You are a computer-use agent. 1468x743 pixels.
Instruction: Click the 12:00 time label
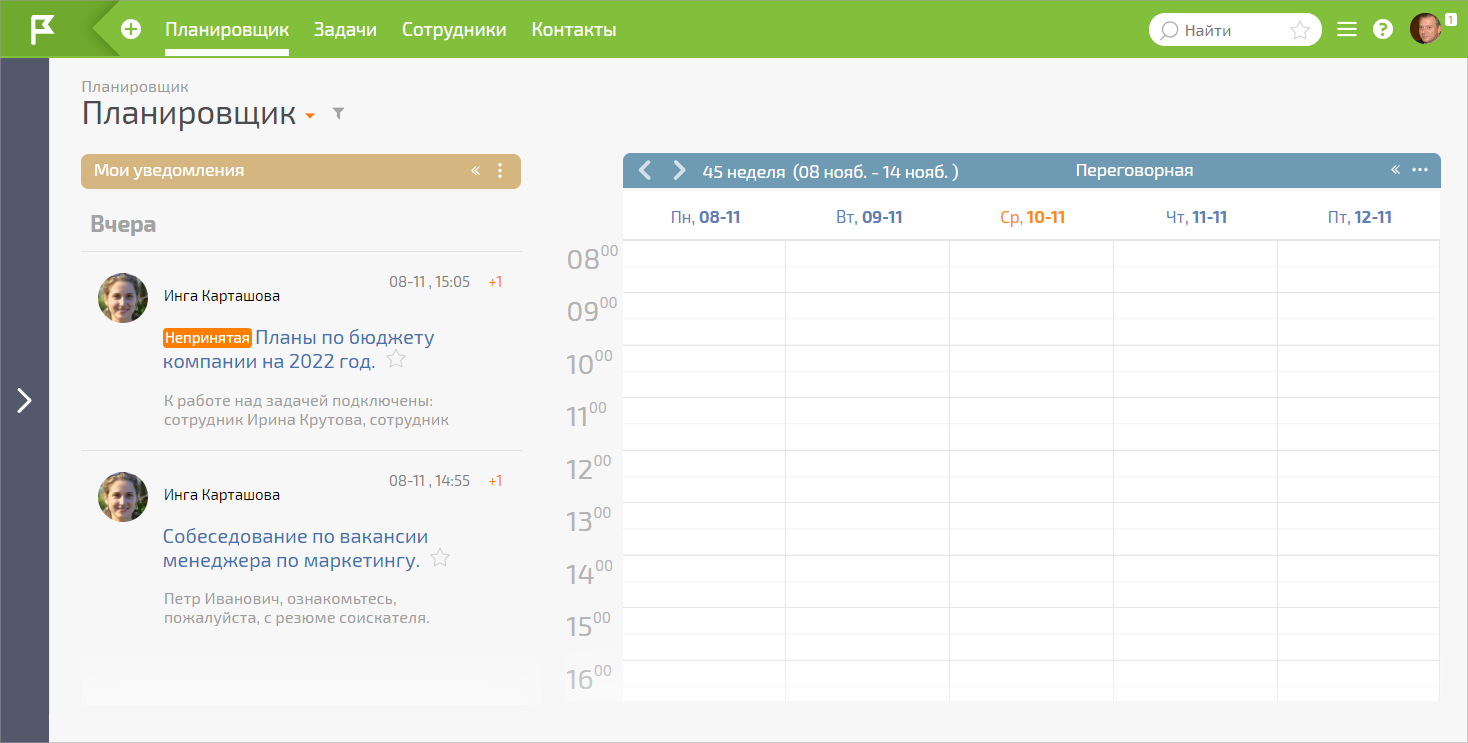588,468
